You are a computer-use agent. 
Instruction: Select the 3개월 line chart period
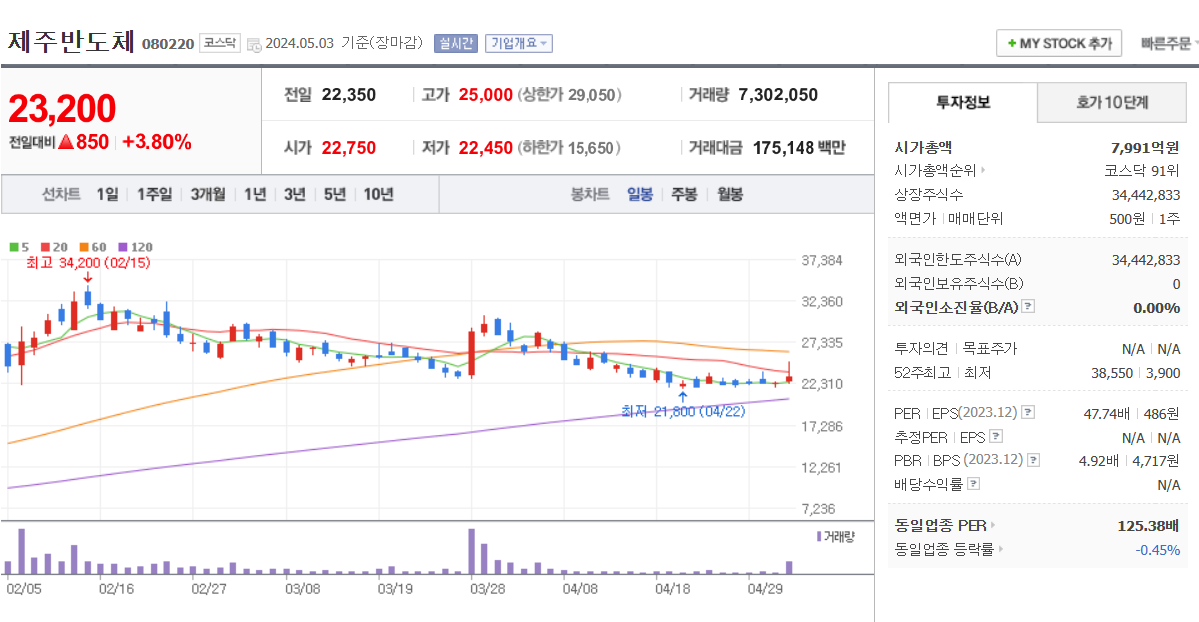[x=208, y=194]
